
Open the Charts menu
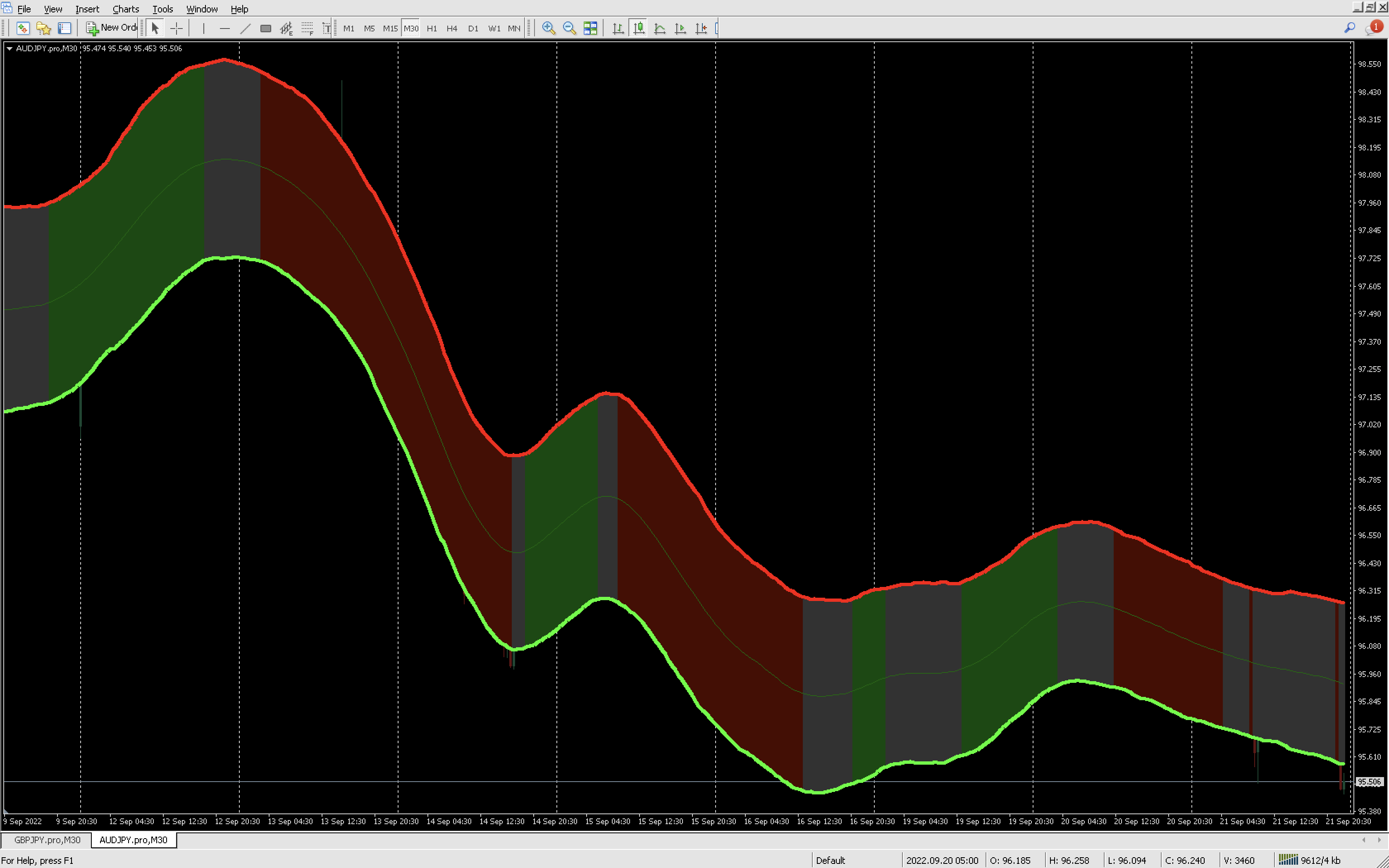125,9
